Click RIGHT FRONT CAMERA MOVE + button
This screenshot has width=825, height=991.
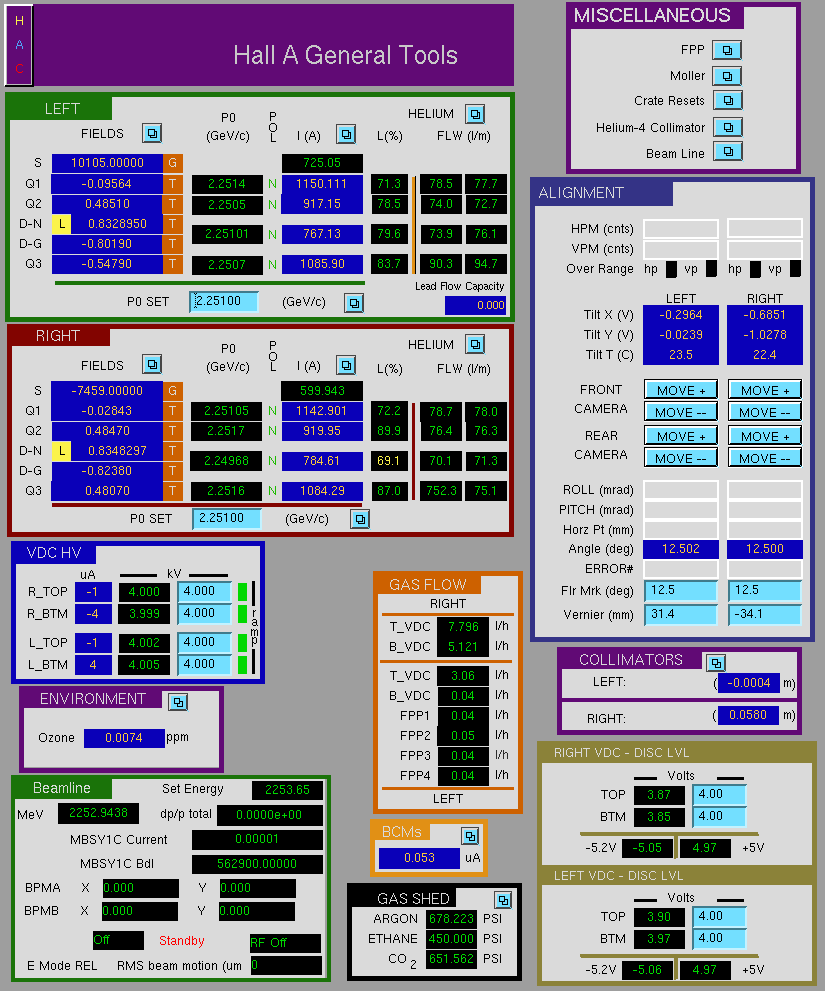pyautogui.click(x=765, y=390)
